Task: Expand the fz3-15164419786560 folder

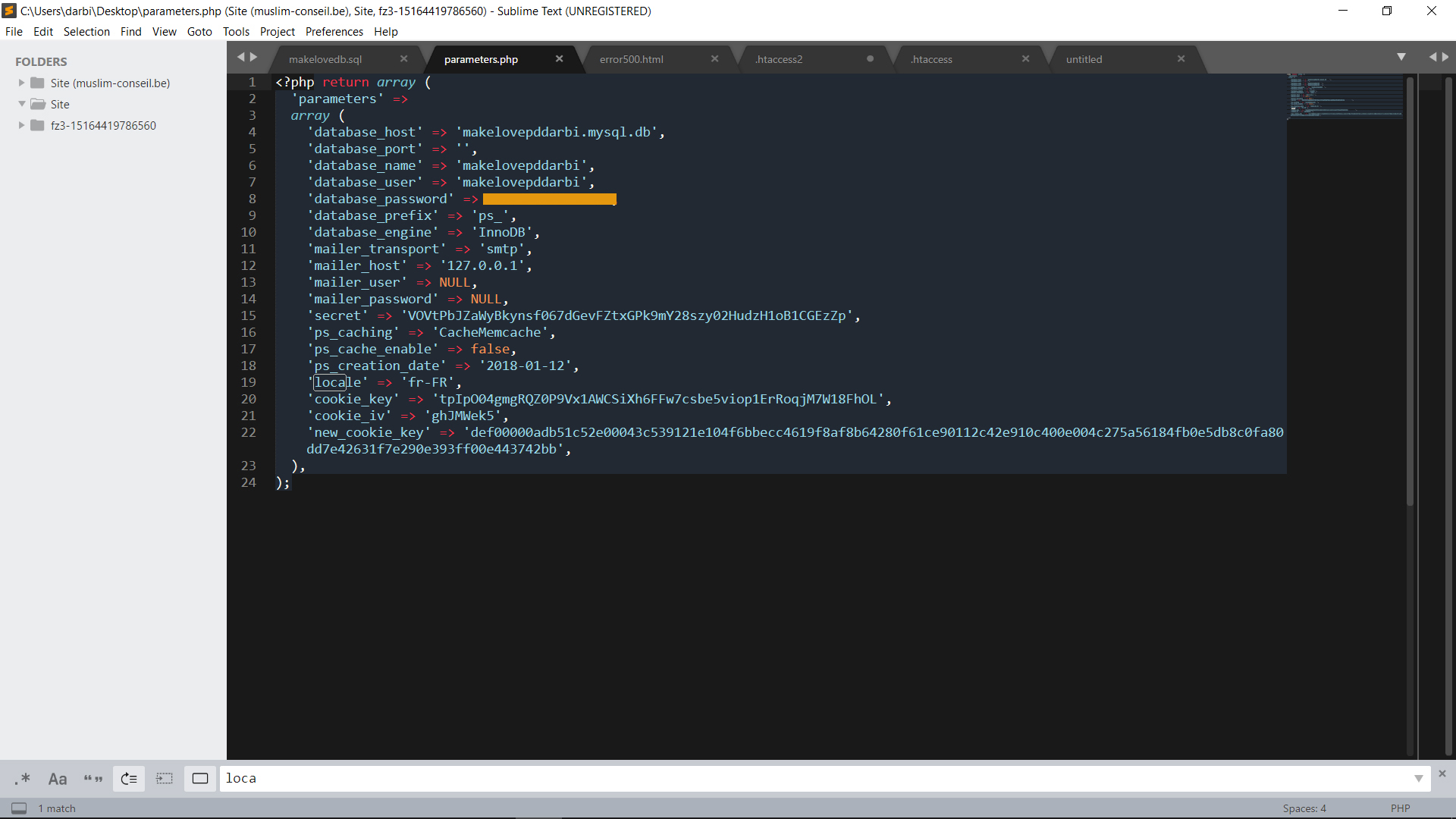Action: [21, 126]
